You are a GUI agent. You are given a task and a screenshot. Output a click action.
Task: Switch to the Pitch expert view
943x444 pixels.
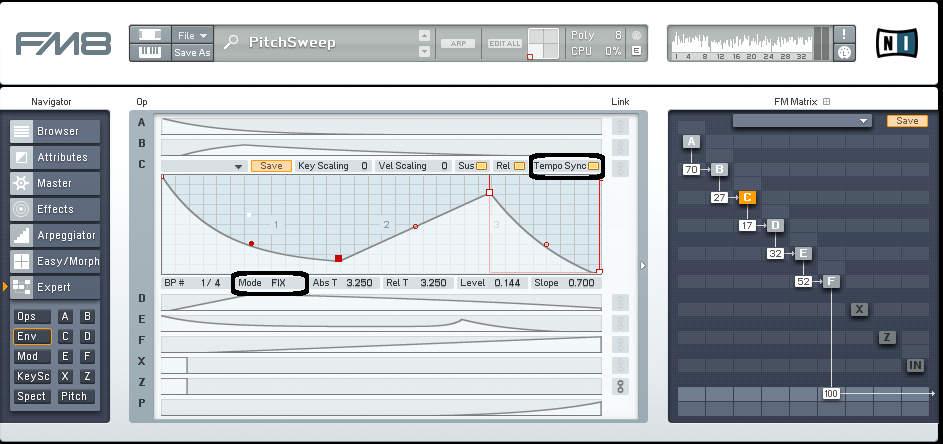click(x=76, y=396)
